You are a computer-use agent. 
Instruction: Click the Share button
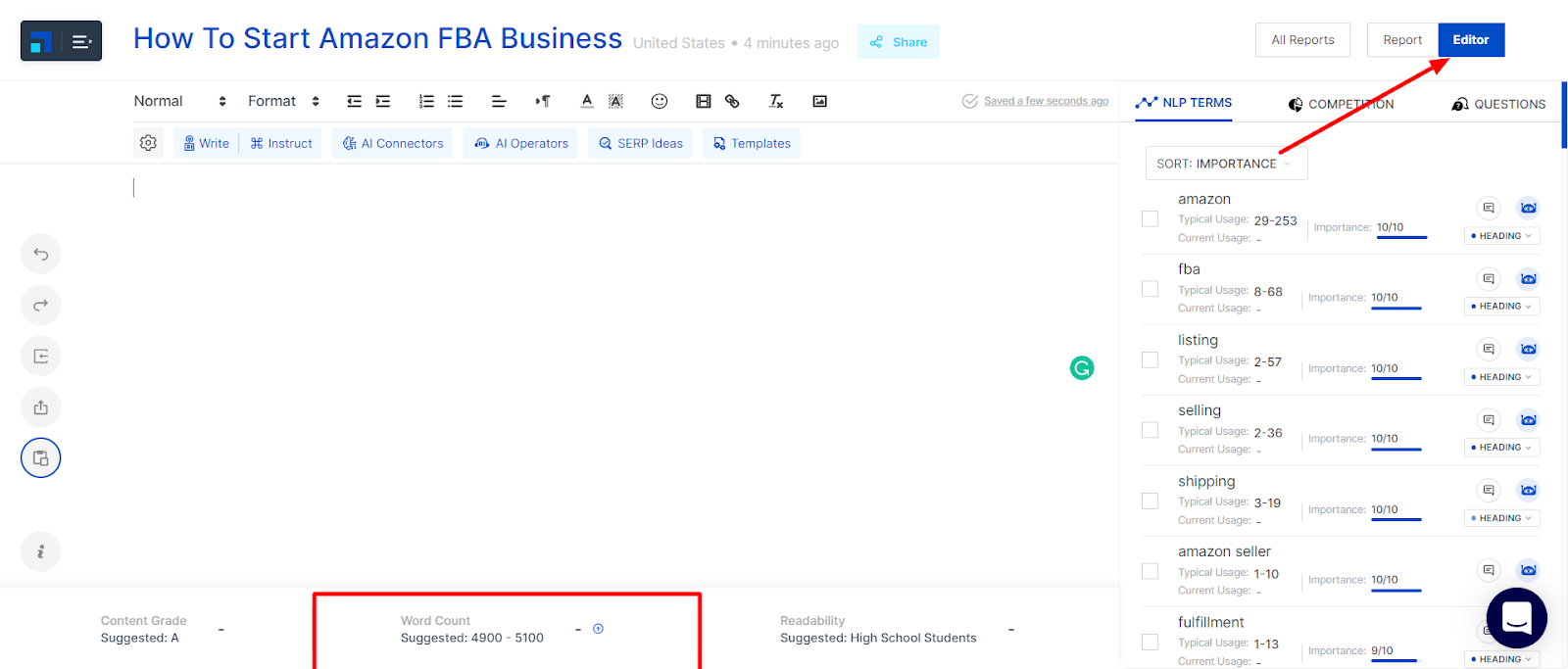tap(899, 42)
